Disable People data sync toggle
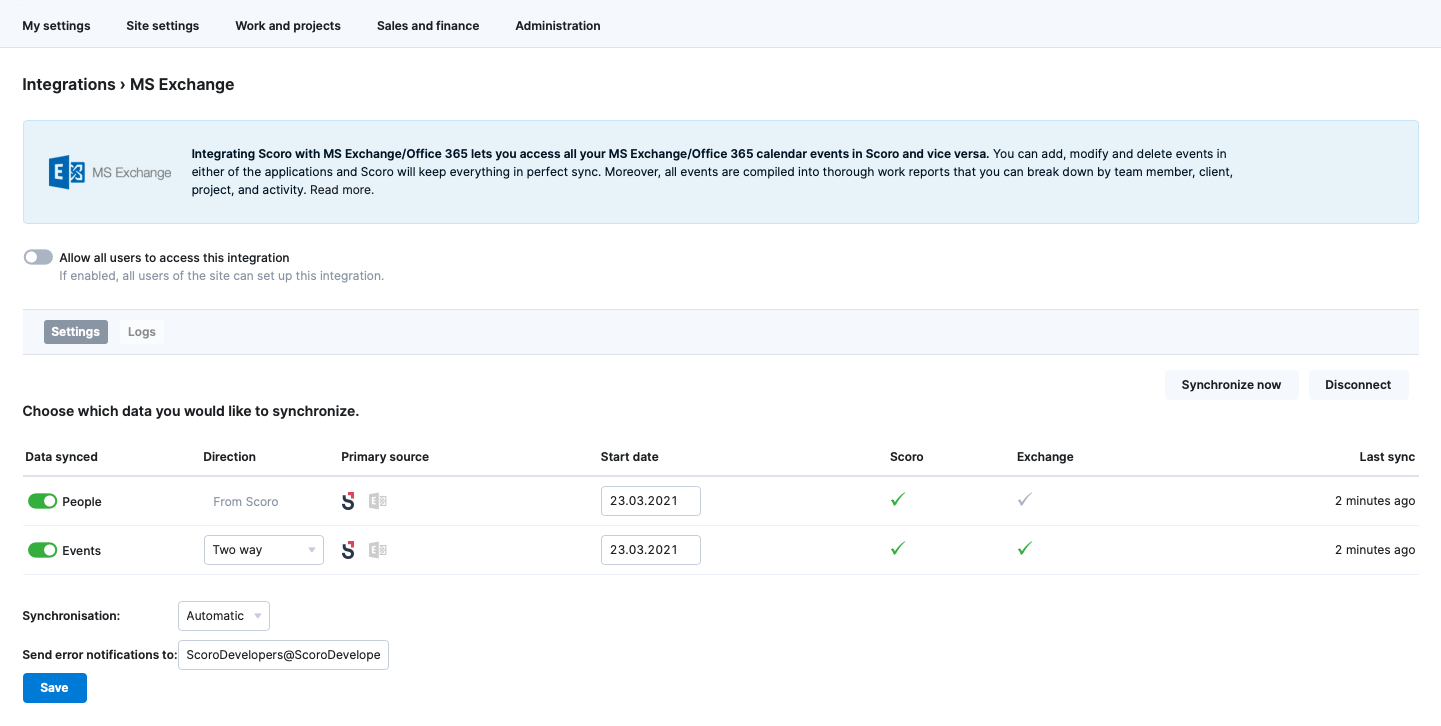The height and width of the screenshot is (726, 1441). point(42,501)
